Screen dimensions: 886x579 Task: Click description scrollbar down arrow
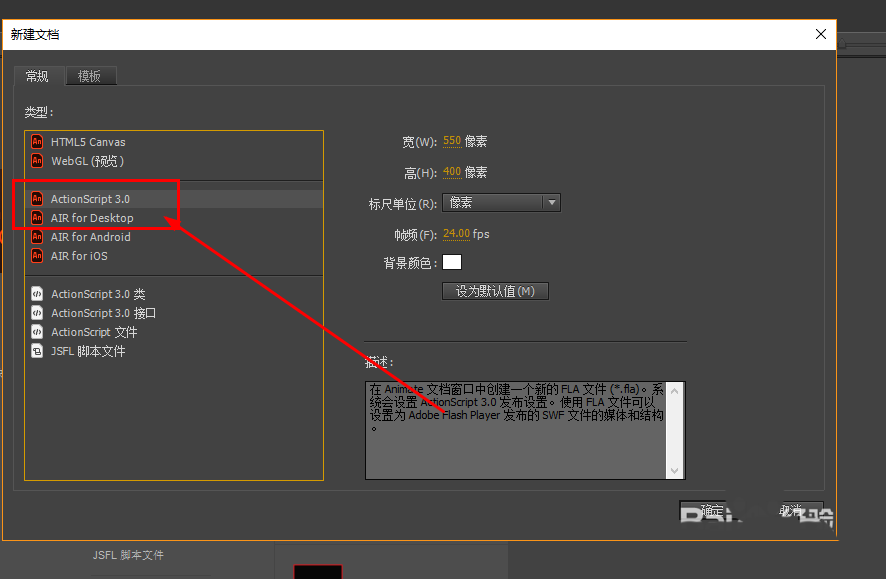tap(675, 470)
